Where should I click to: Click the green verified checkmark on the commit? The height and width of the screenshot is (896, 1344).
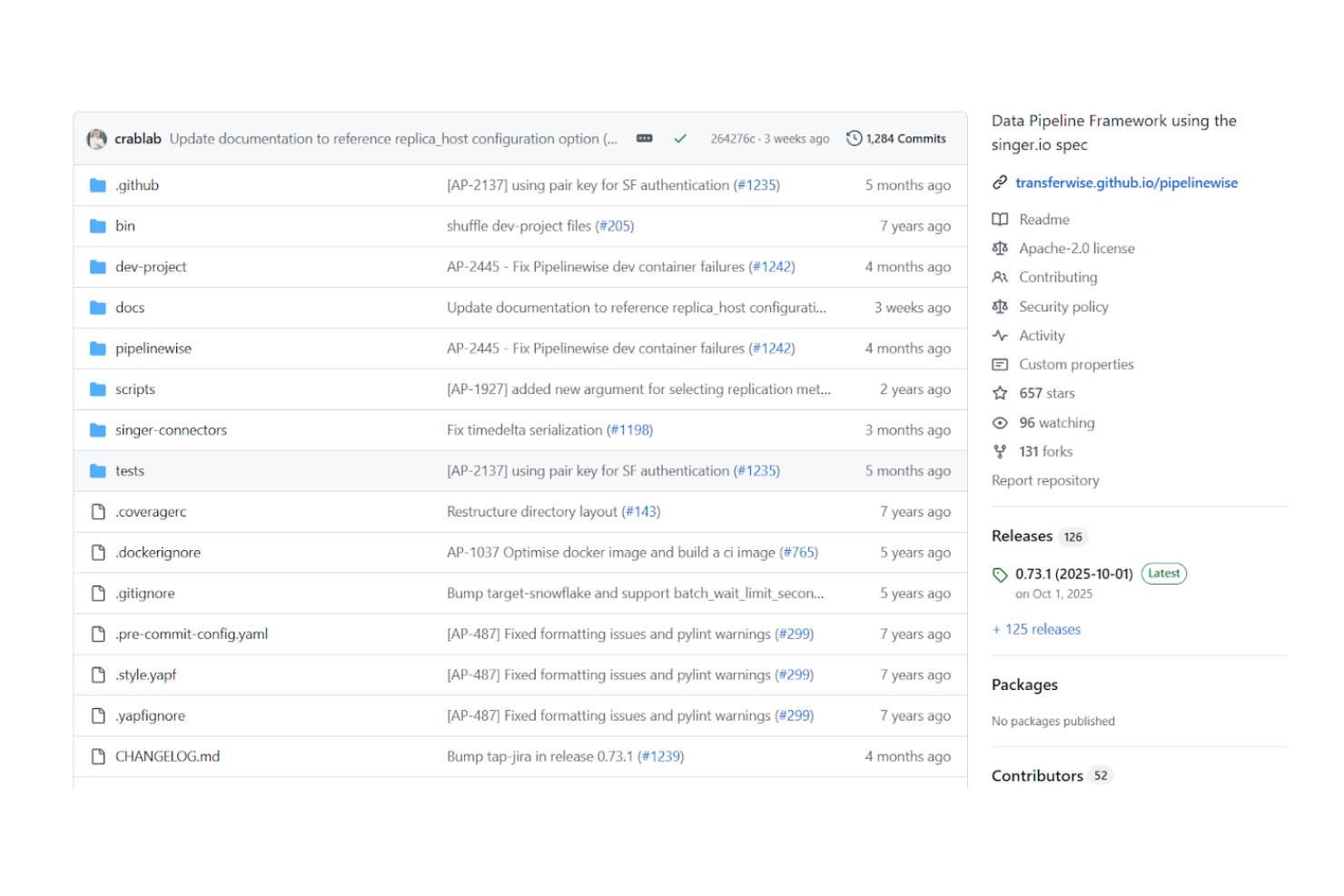pos(679,139)
